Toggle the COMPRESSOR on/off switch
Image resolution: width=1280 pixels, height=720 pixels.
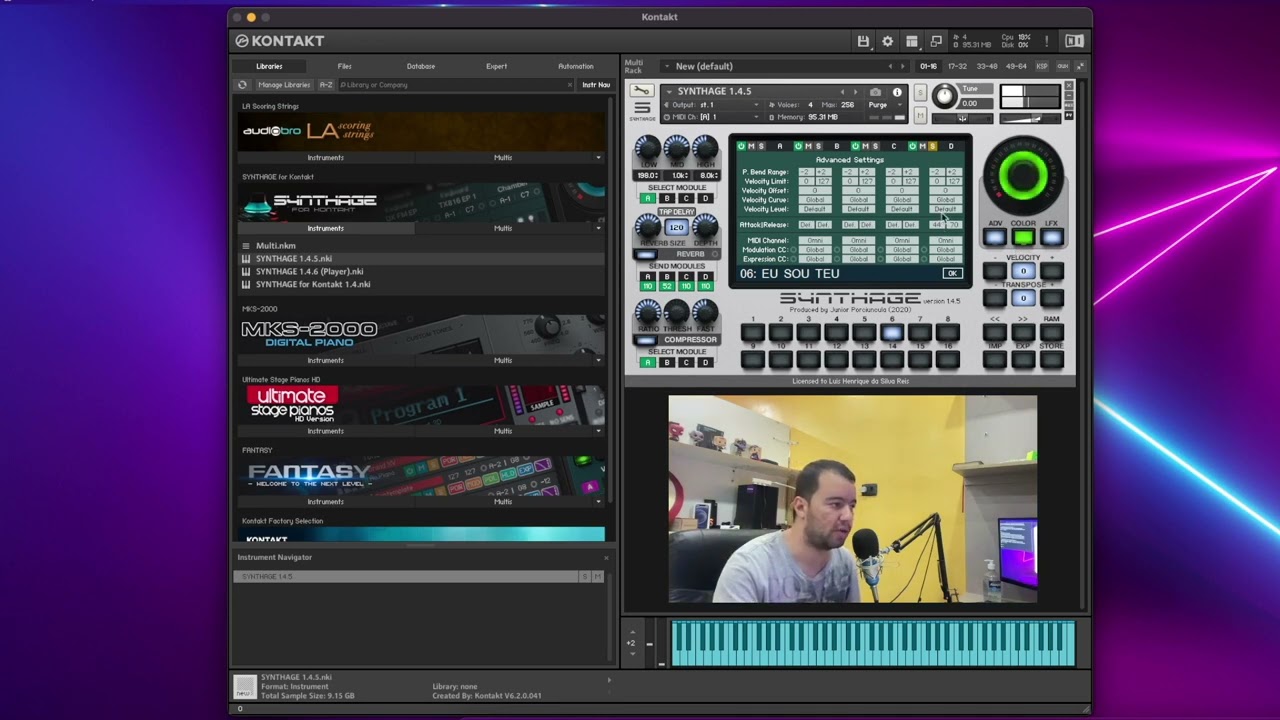pyautogui.click(x=646, y=339)
